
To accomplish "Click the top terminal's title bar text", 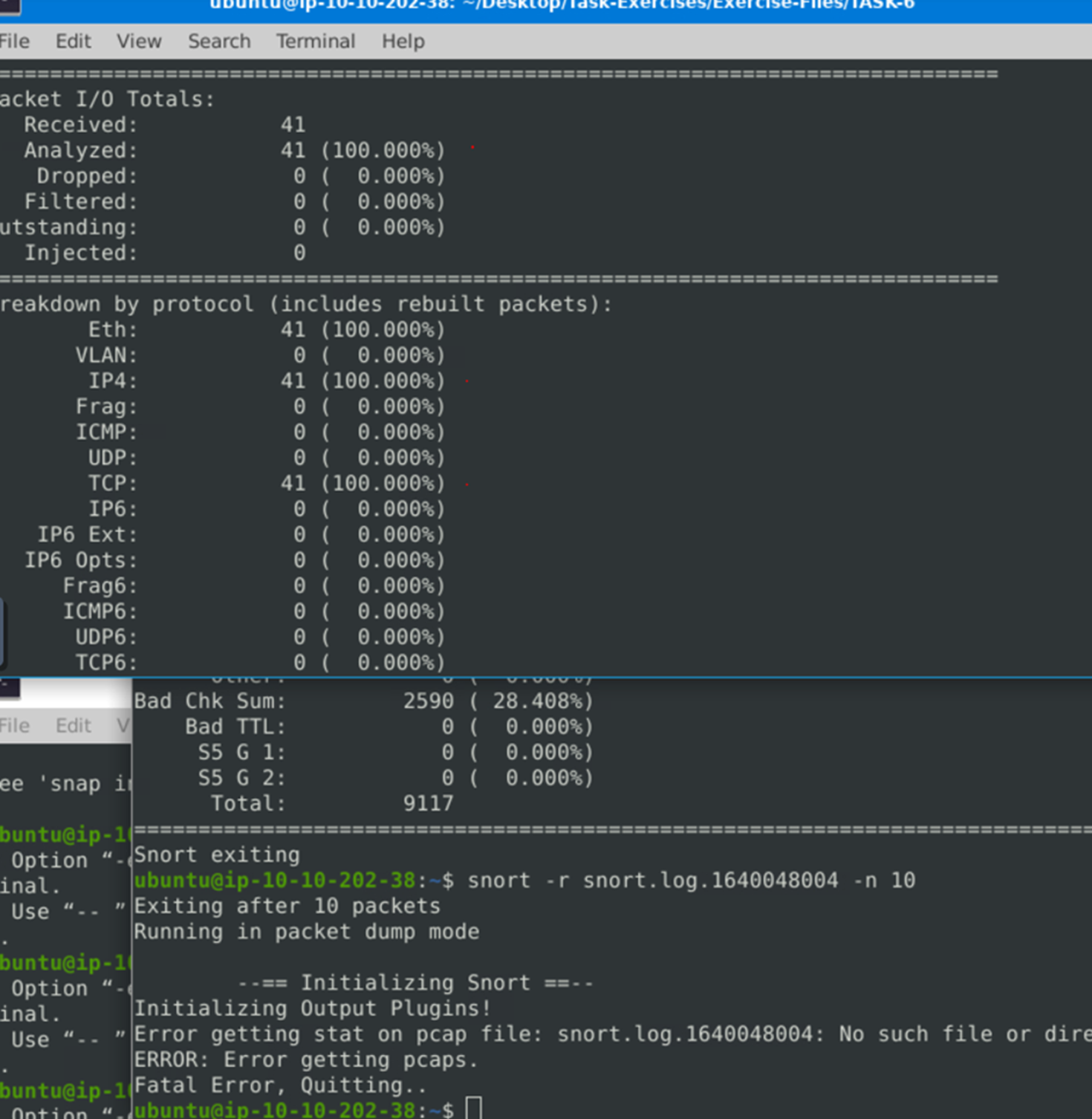I will pyautogui.click(x=562, y=5).
